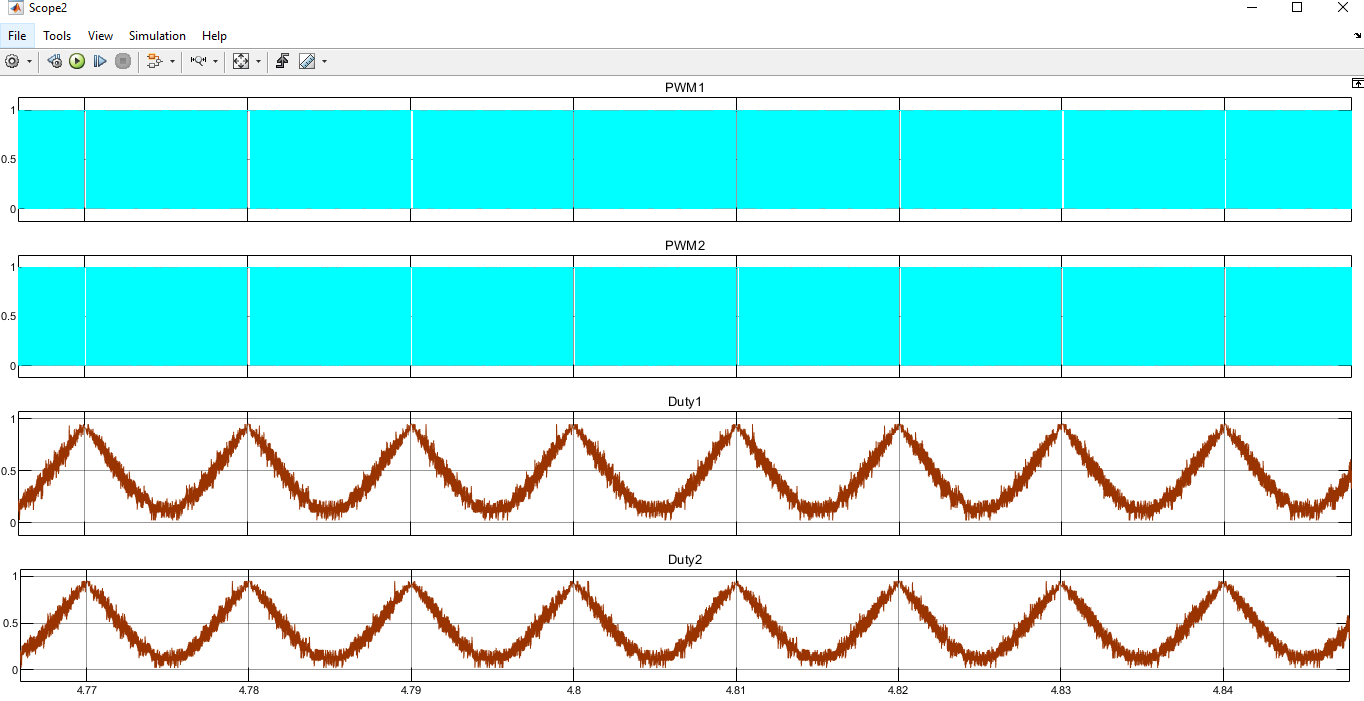Toggle the Cursor Measurements ruler
The height and width of the screenshot is (701, 1364).
point(307,61)
